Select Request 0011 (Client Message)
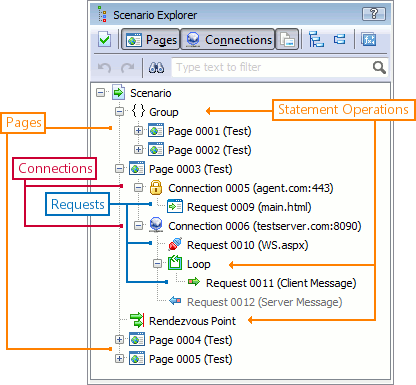 (281, 283)
